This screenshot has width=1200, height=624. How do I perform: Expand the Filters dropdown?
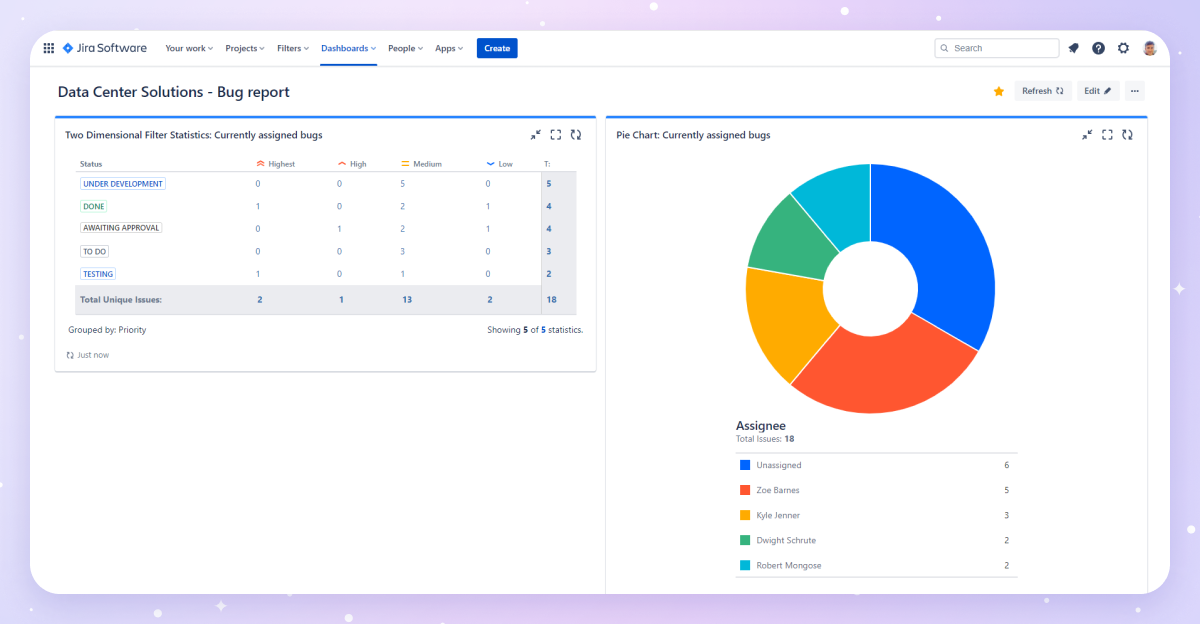293,48
